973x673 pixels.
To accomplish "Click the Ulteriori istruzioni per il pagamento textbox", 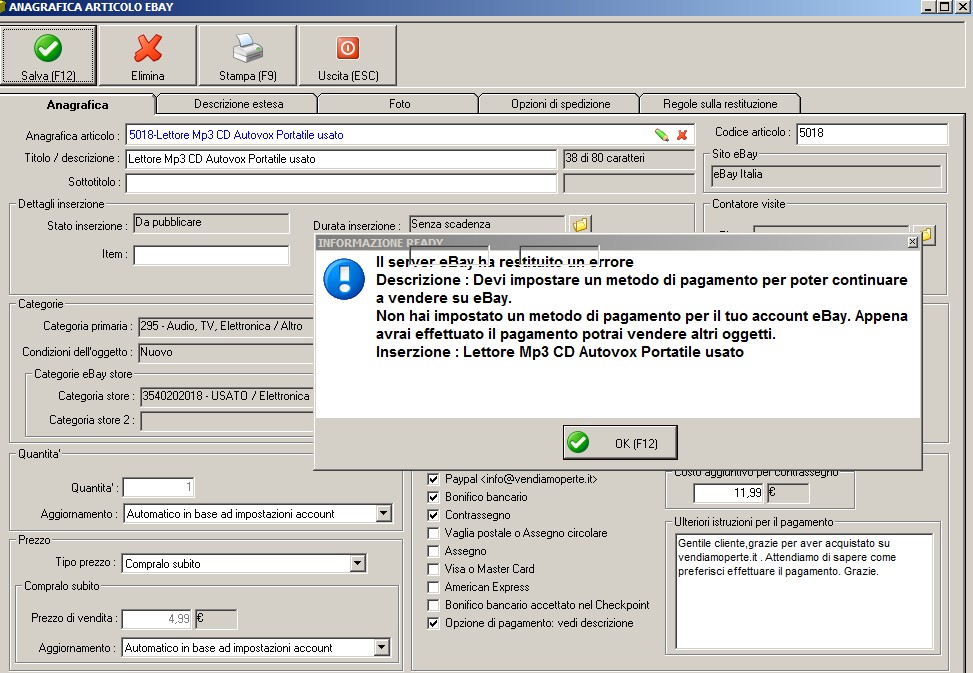I will 804,592.
